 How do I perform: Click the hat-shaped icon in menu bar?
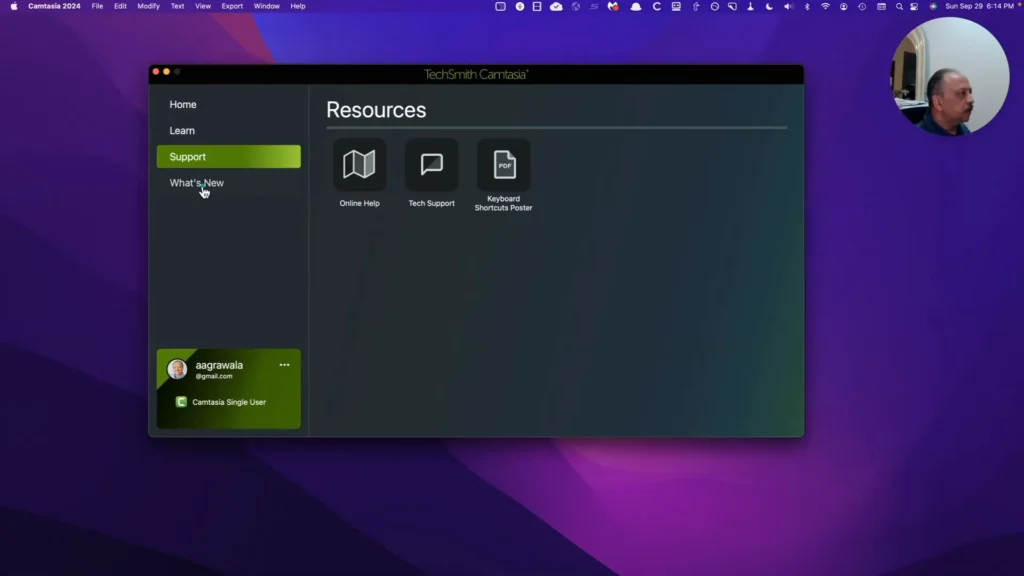[x=635, y=6]
